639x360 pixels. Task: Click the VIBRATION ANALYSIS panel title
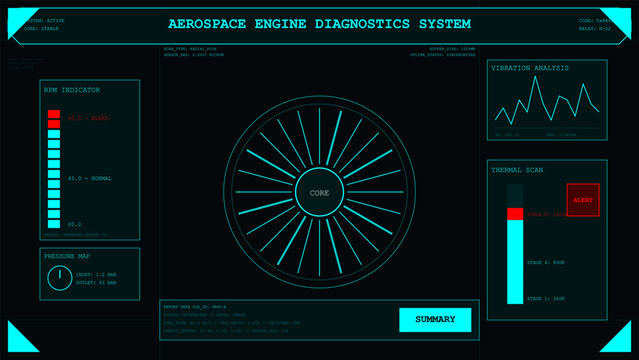530,68
